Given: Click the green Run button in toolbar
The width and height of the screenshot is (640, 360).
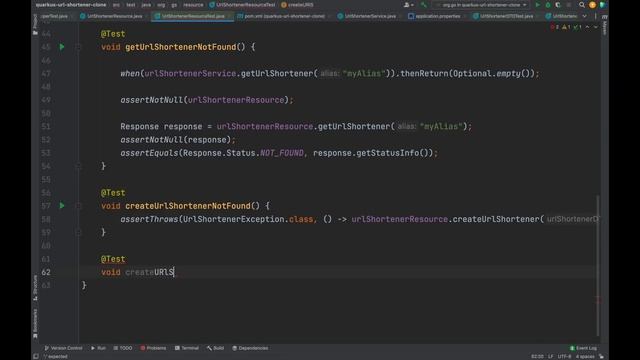Looking at the screenshot, I should [538, 5].
